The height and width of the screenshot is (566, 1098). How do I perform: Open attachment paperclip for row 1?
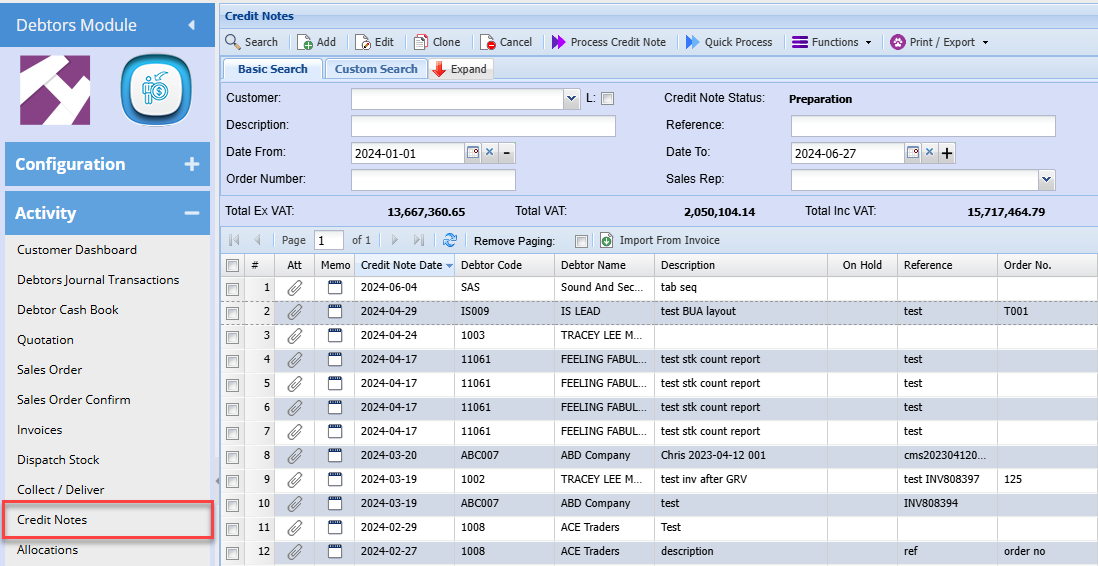tap(294, 288)
